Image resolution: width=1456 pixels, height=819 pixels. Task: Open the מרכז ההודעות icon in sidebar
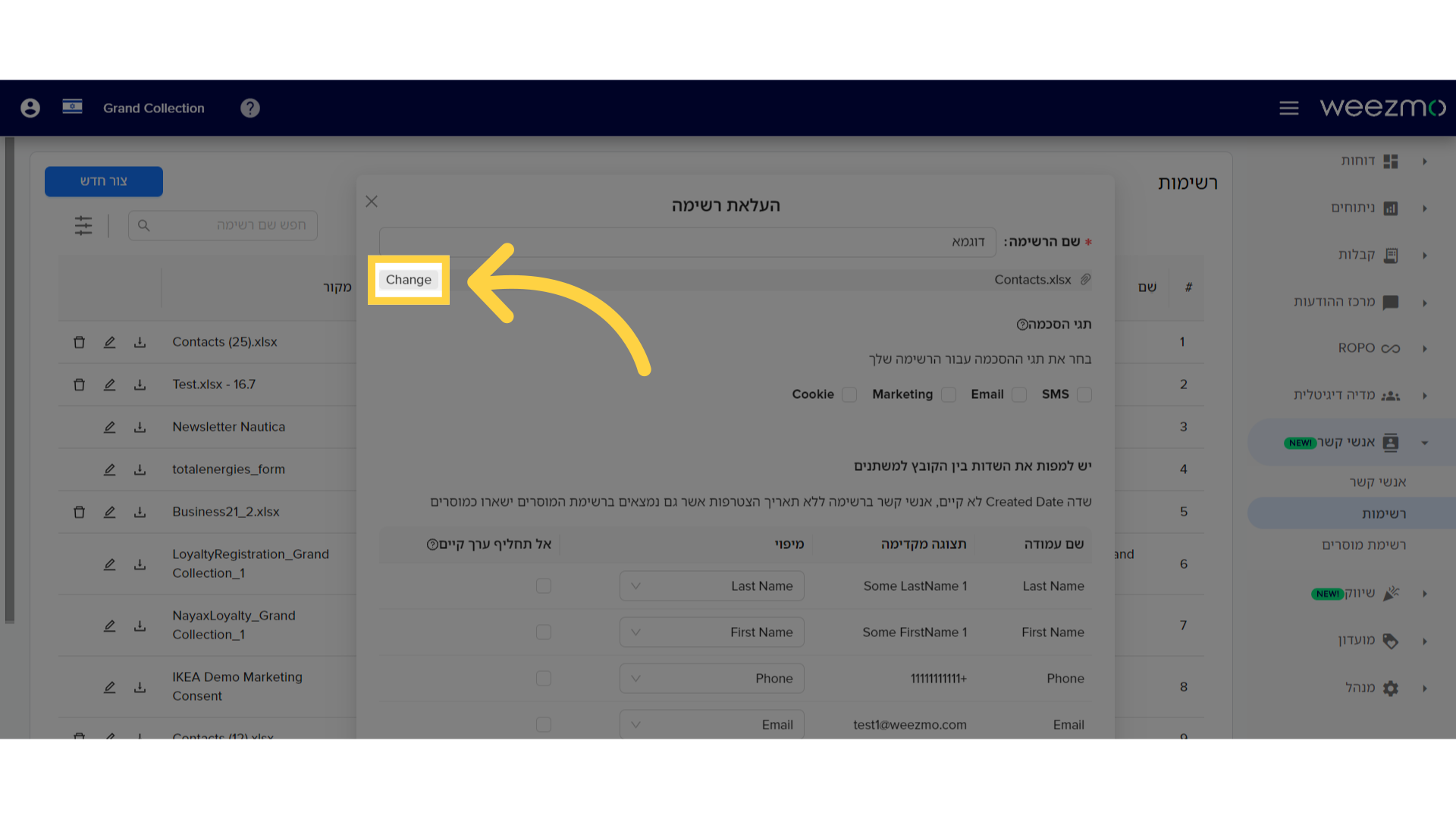1389,301
